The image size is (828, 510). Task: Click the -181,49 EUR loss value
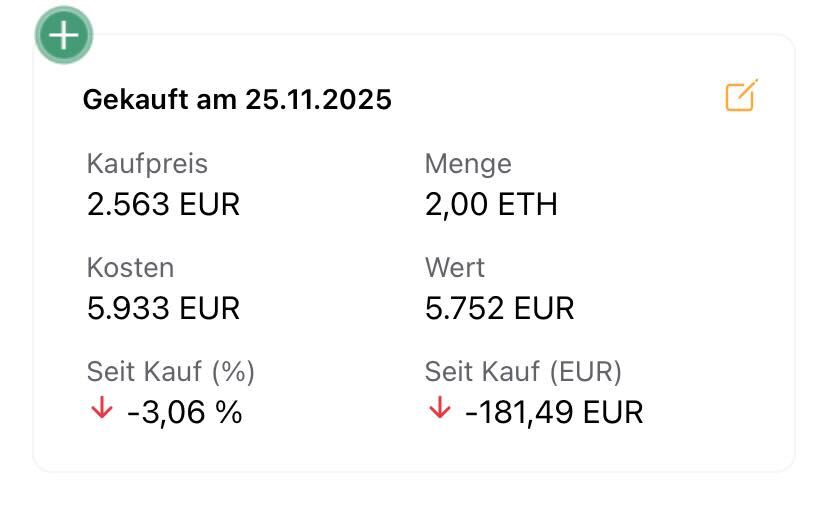click(x=554, y=412)
